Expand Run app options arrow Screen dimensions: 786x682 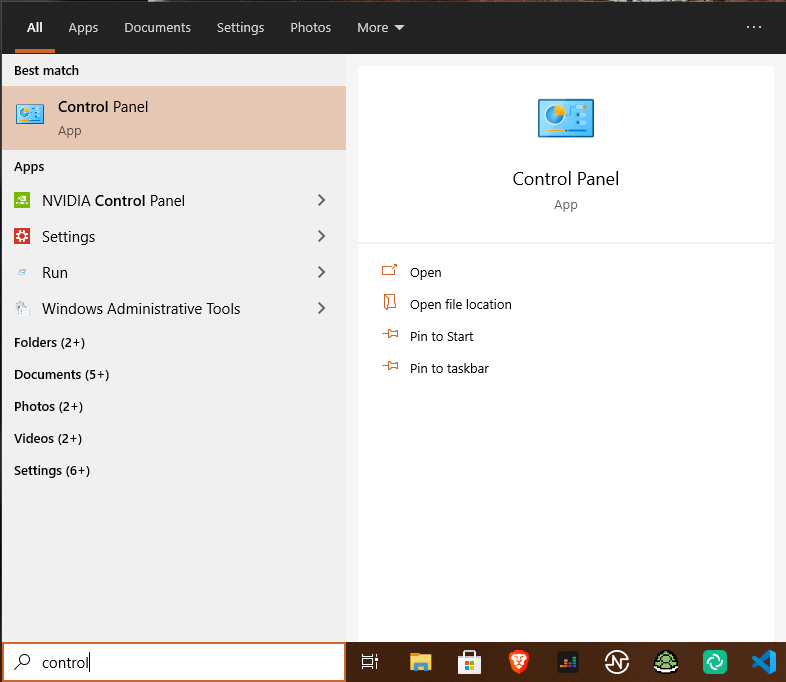coord(321,272)
